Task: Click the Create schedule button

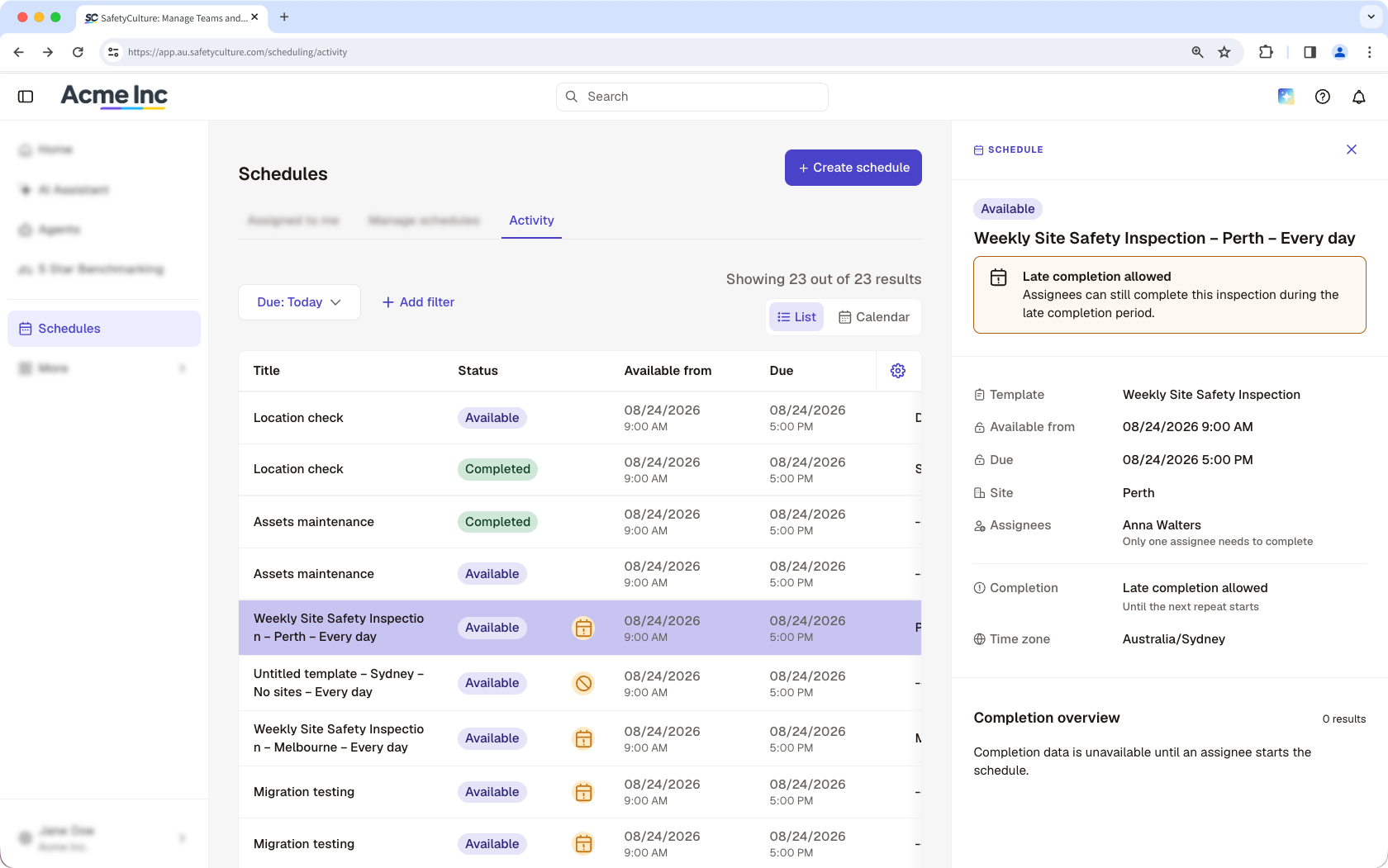Action: coord(853,168)
